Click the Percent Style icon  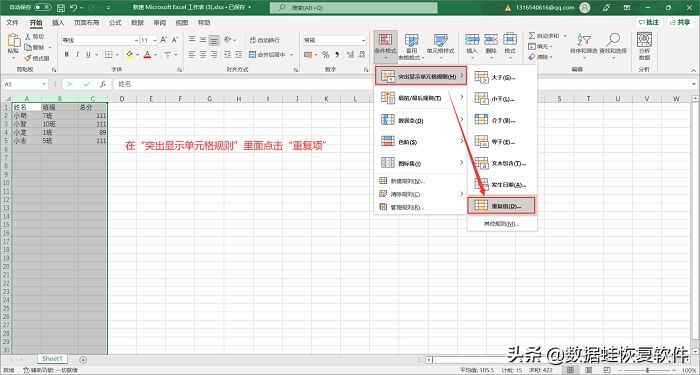click(x=326, y=55)
